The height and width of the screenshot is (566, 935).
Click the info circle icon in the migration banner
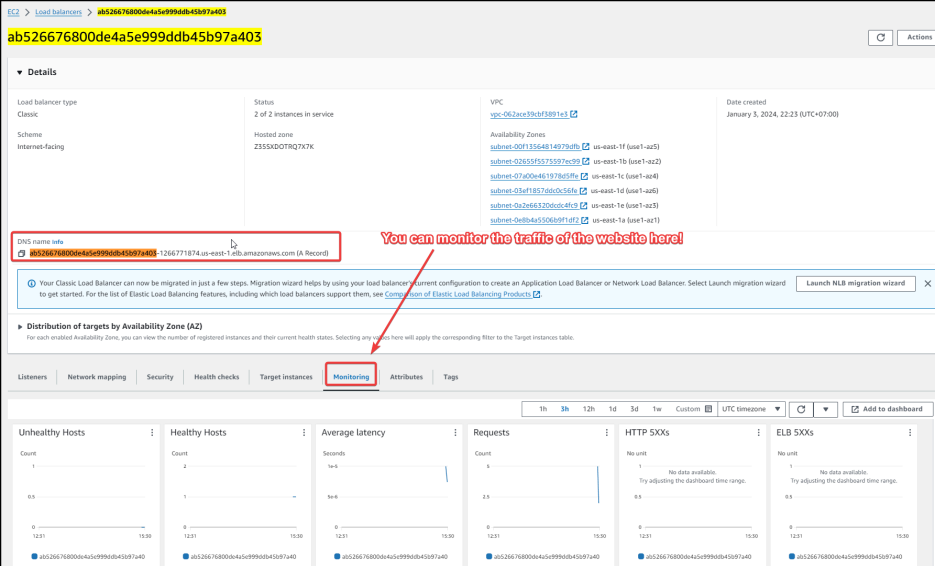tap(32, 284)
